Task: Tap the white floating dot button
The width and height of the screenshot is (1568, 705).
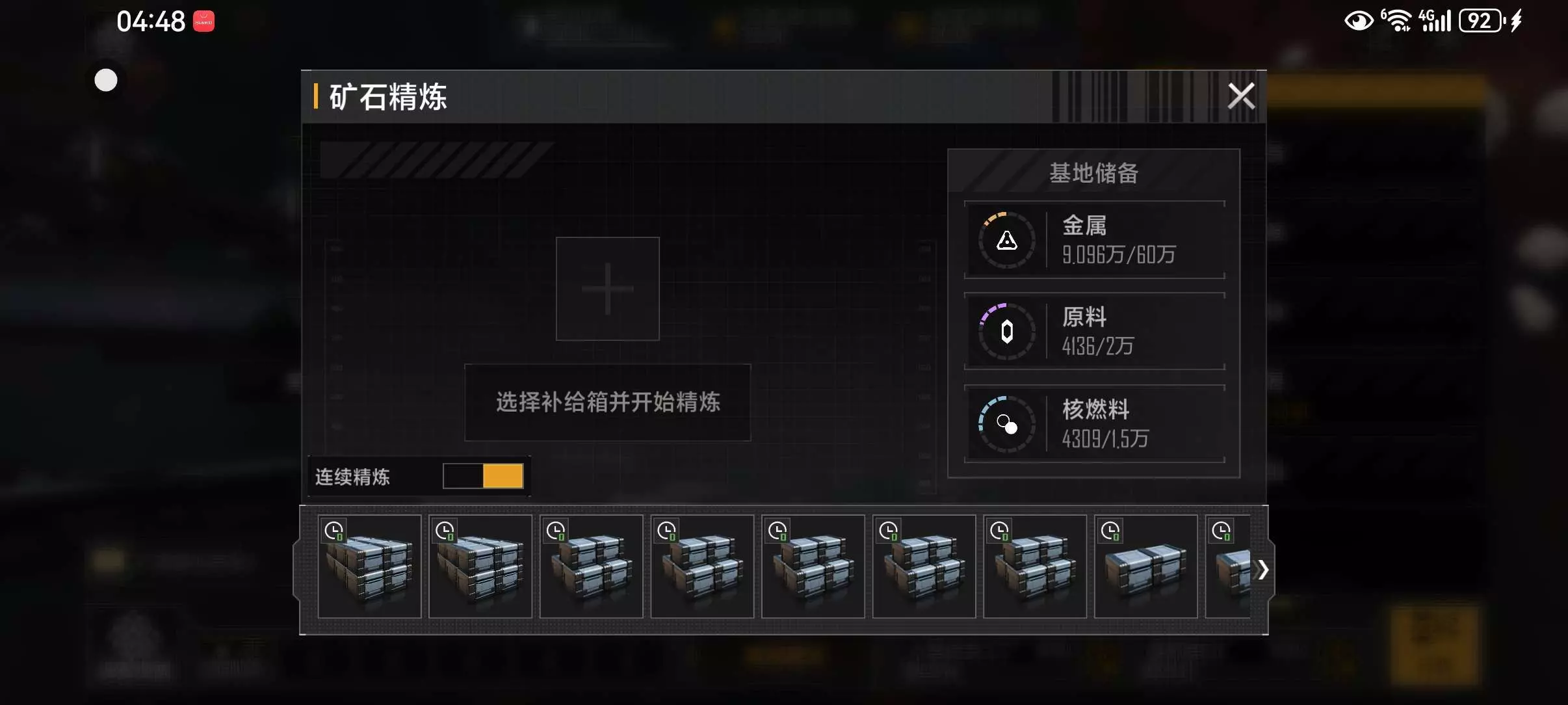Action: coord(106,80)
